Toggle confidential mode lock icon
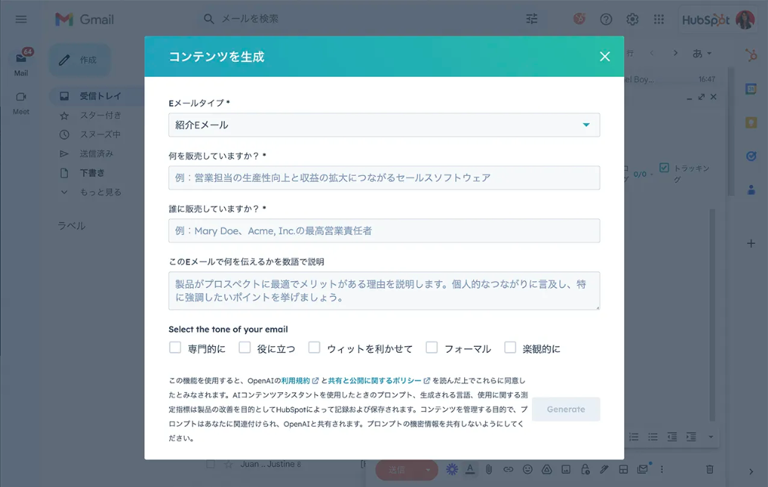Viewport: 768px width, 487px height. (x=585, y=469)
